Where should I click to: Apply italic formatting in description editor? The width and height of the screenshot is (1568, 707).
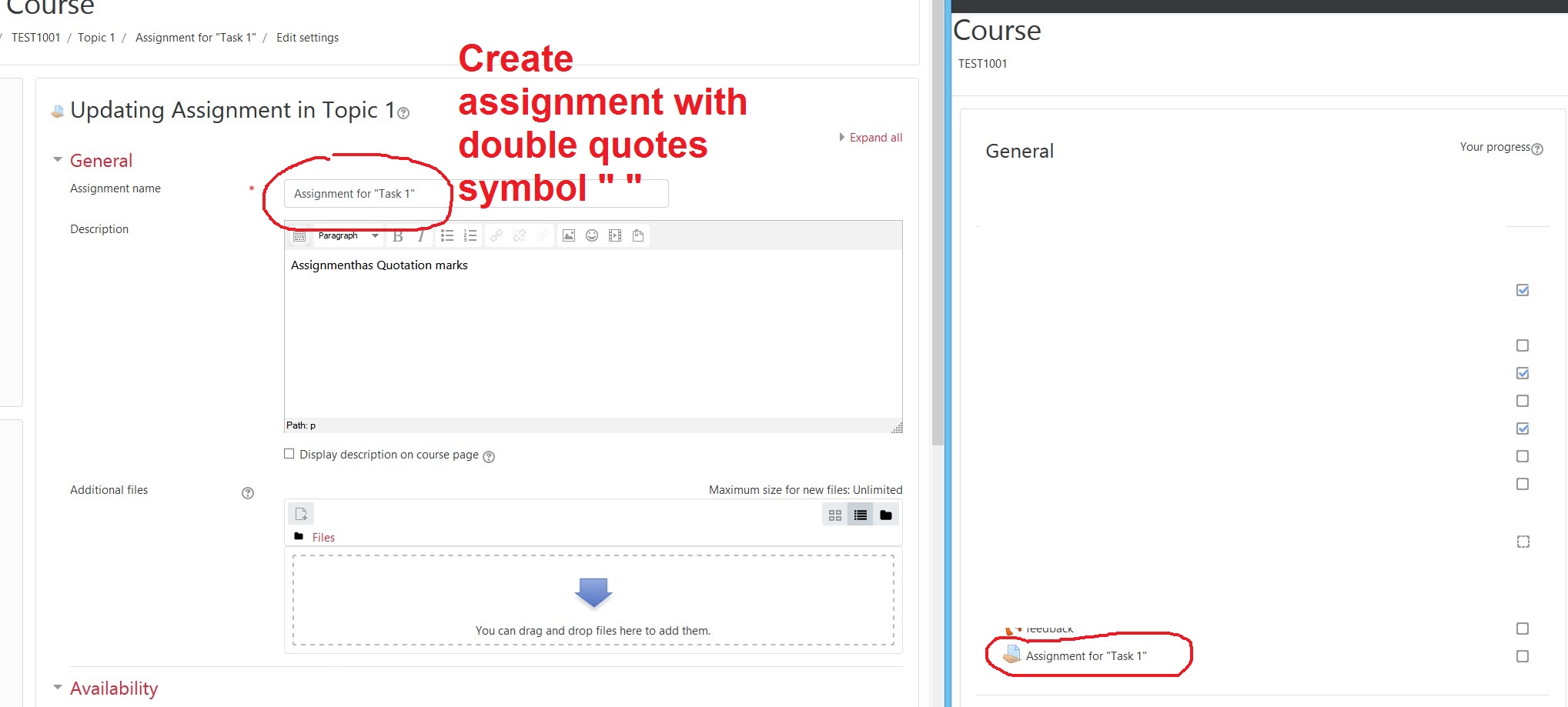[420, 236]
